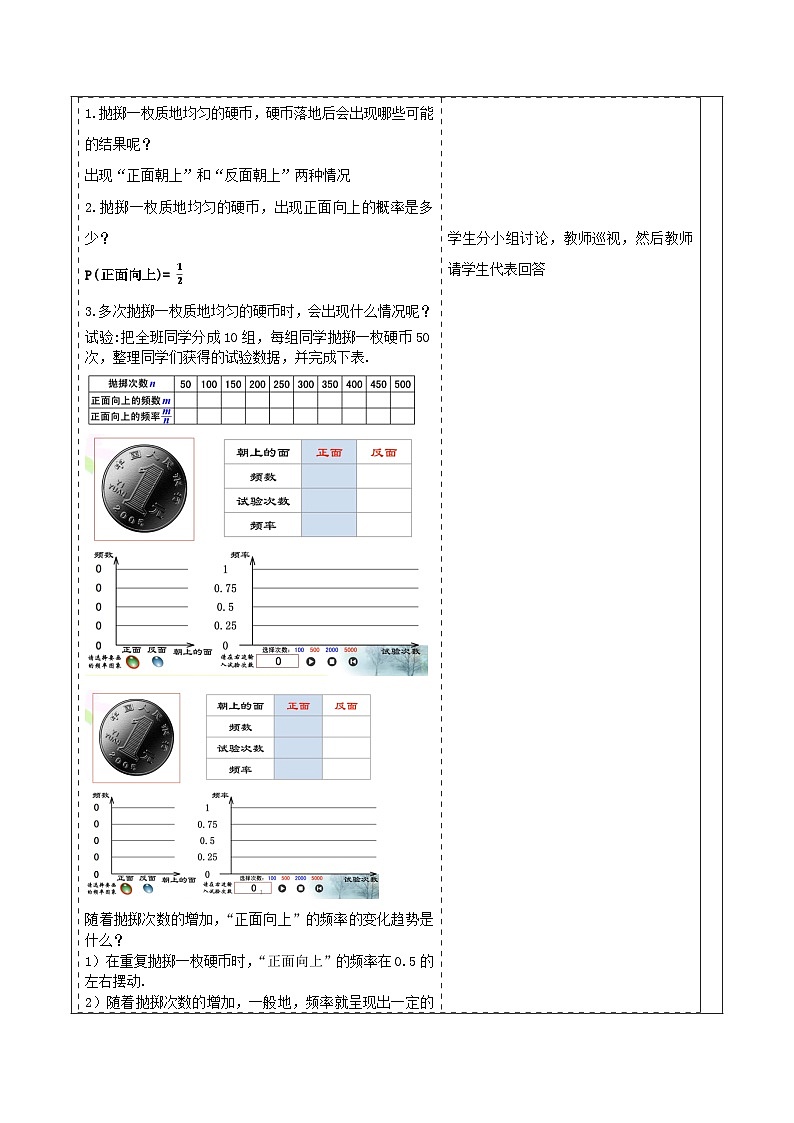Click the play button in the first coin simulation
This screenshot has height=1123, width=794.
(311, 662)
